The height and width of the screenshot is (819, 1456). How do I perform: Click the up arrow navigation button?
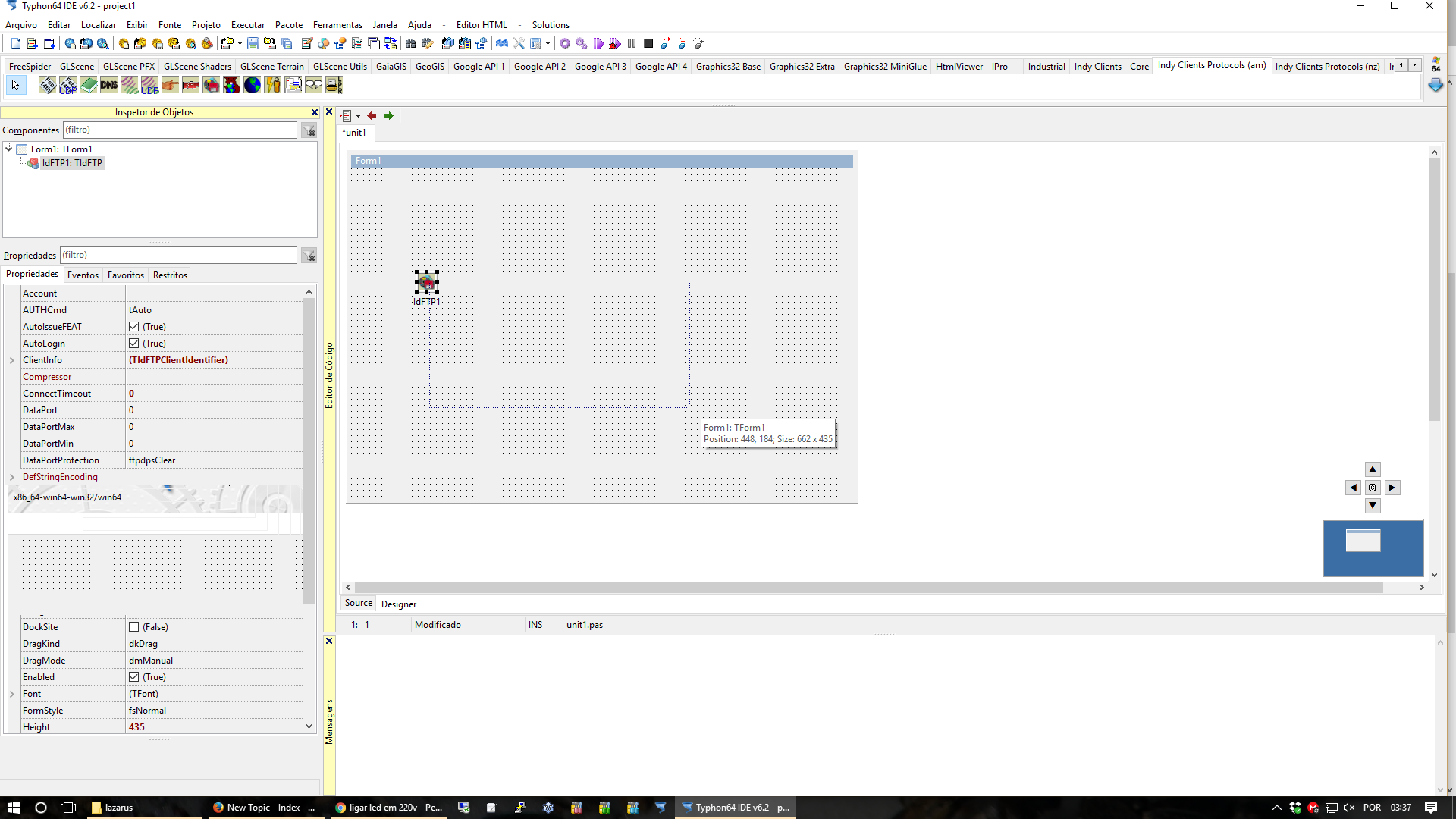click(x=1373, y=469)
